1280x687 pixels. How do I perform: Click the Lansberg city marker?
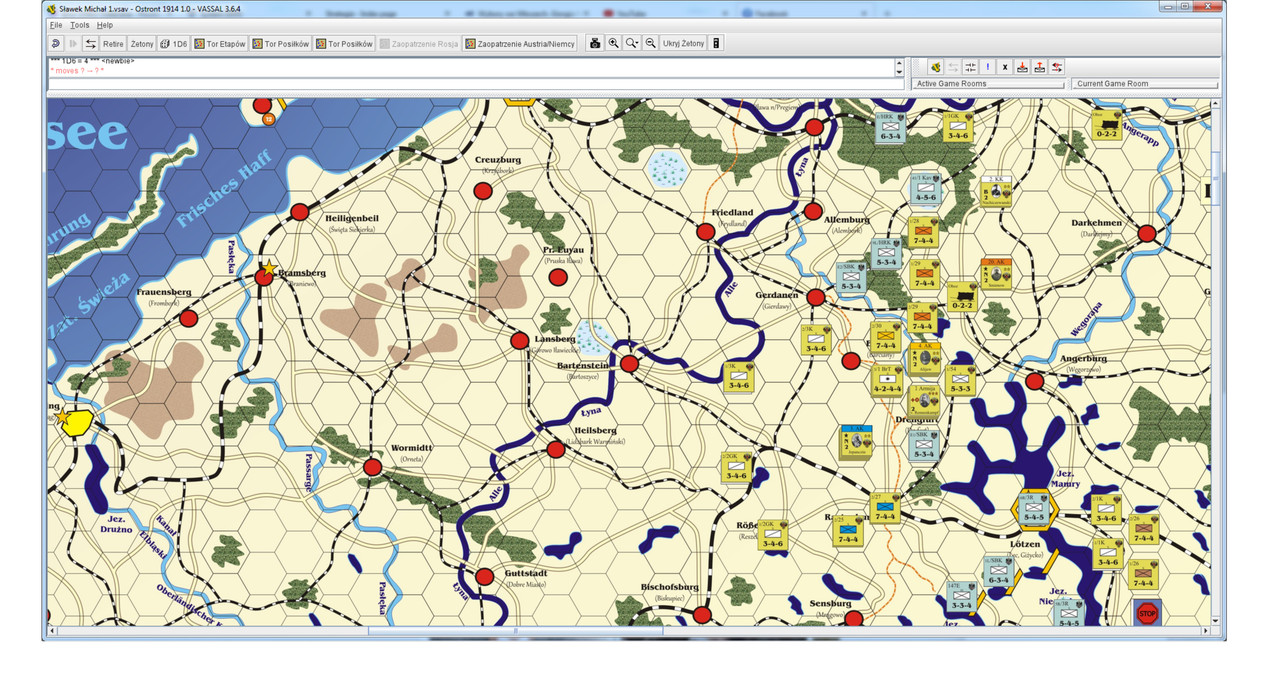(x=519, y=341)
